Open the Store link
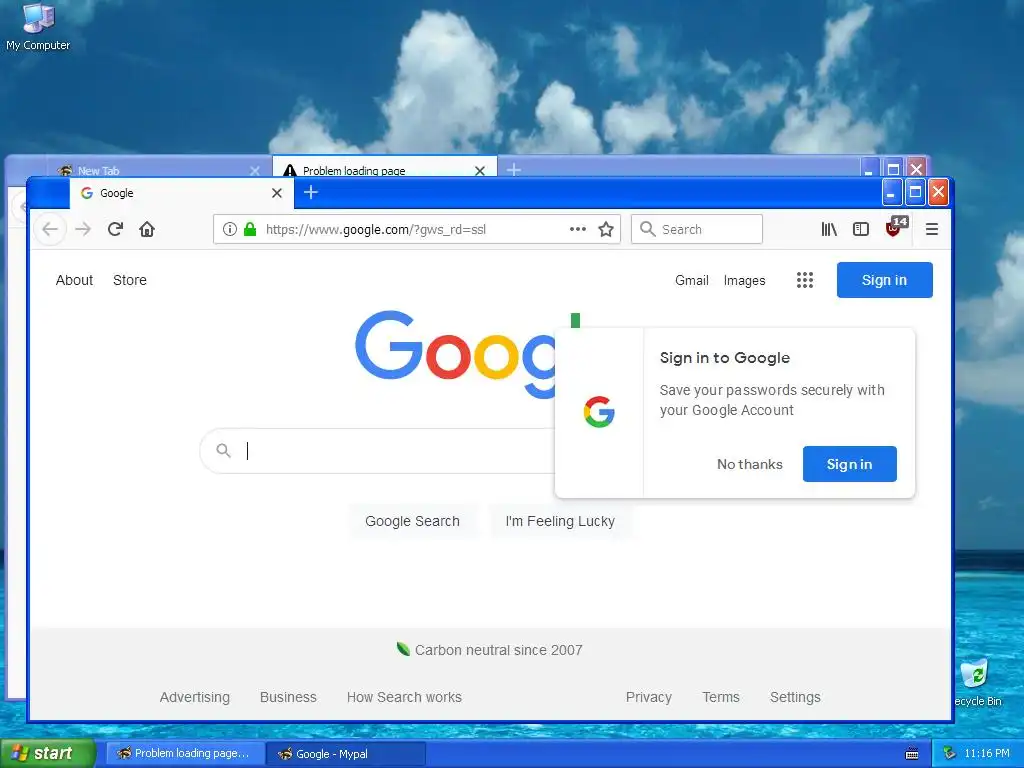The image size is (1024, 768). pyautogui.click(x=130, y=280)
